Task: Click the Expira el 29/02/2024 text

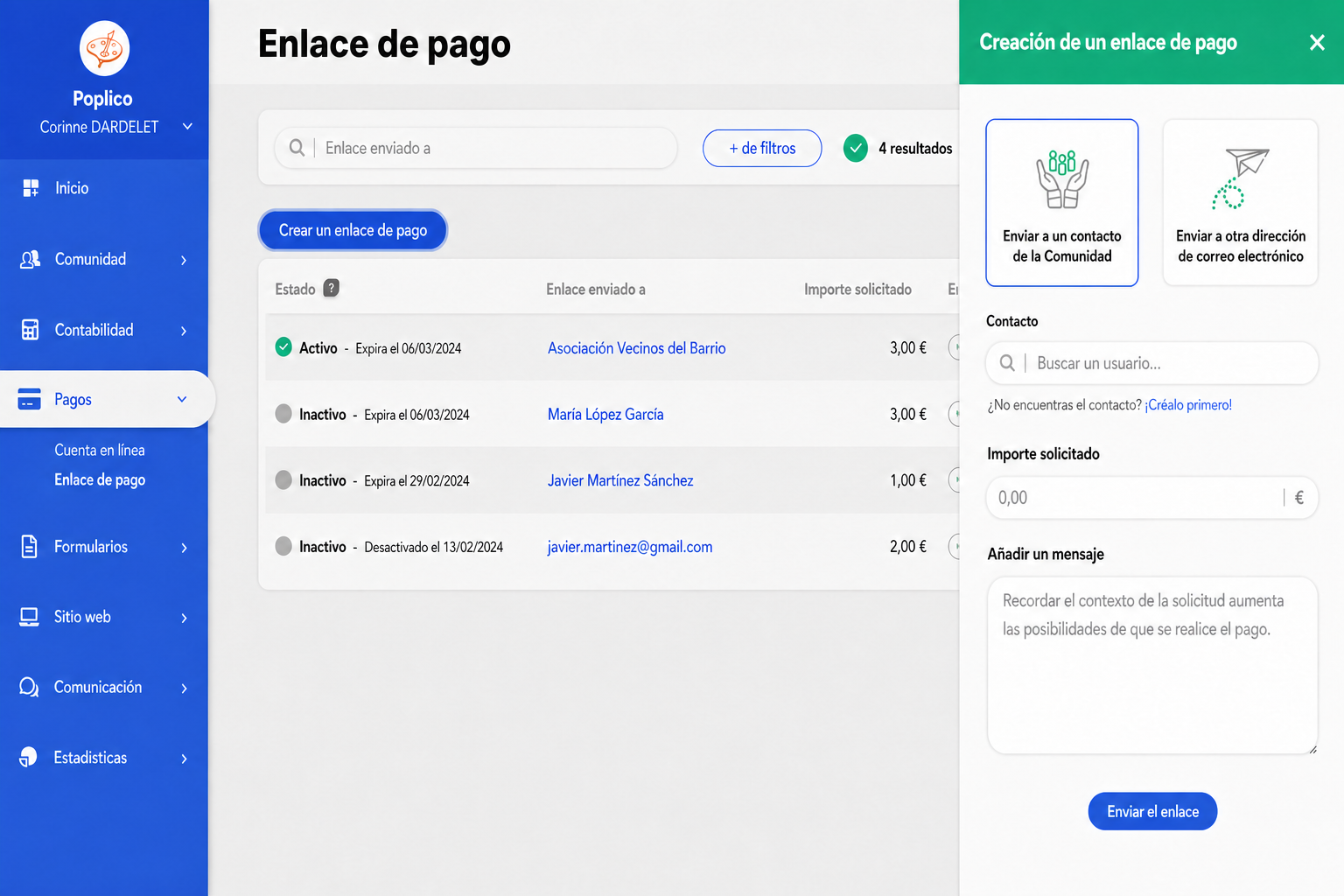Action: click(416, 480)
